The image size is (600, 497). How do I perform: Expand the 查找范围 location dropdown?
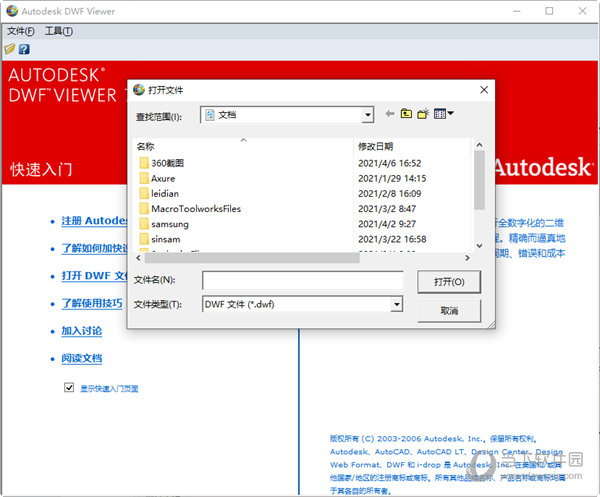367,115
